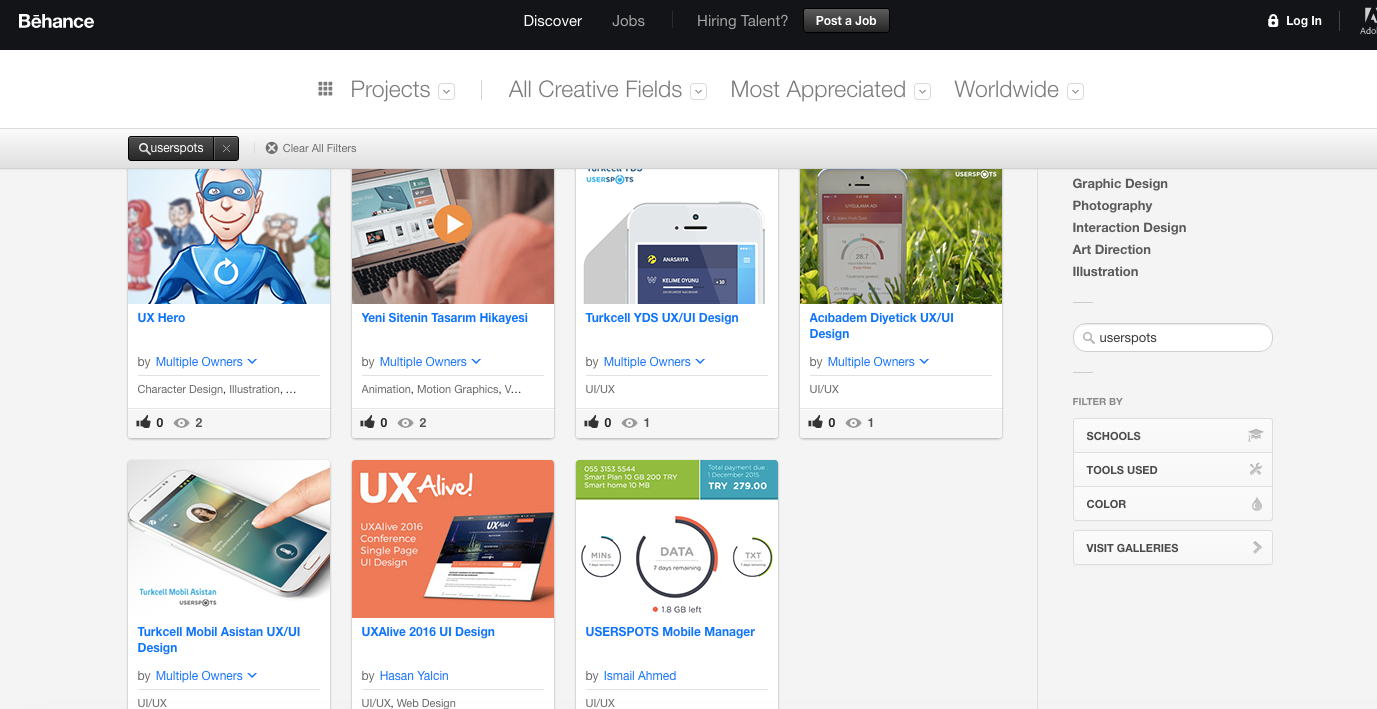Open Yeni Sitenin Tasarım Hikayesi title
Image resolution: width=1377 pixels, height=709 pixels.
(x=444, y=318)
